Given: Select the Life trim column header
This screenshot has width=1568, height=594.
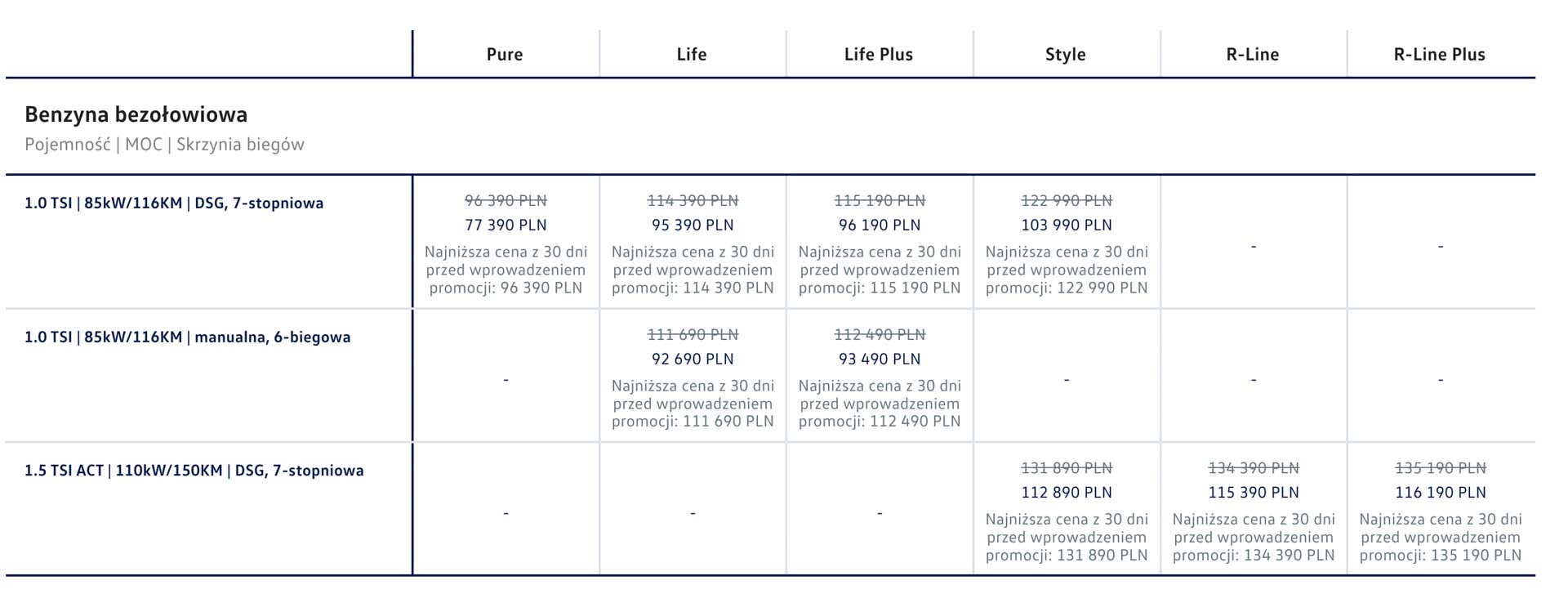Looking at the screenshot, I should pos(692,55).
